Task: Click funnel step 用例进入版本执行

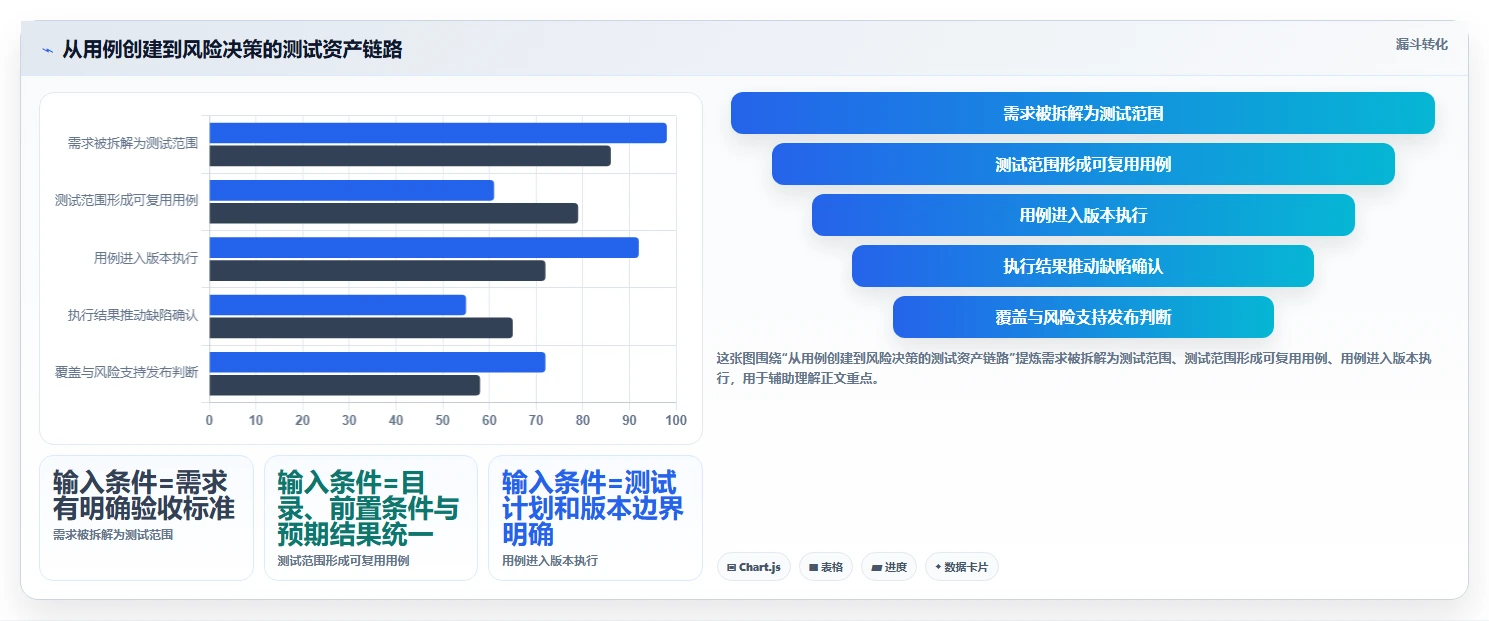Action: (x=1083, y=215)
